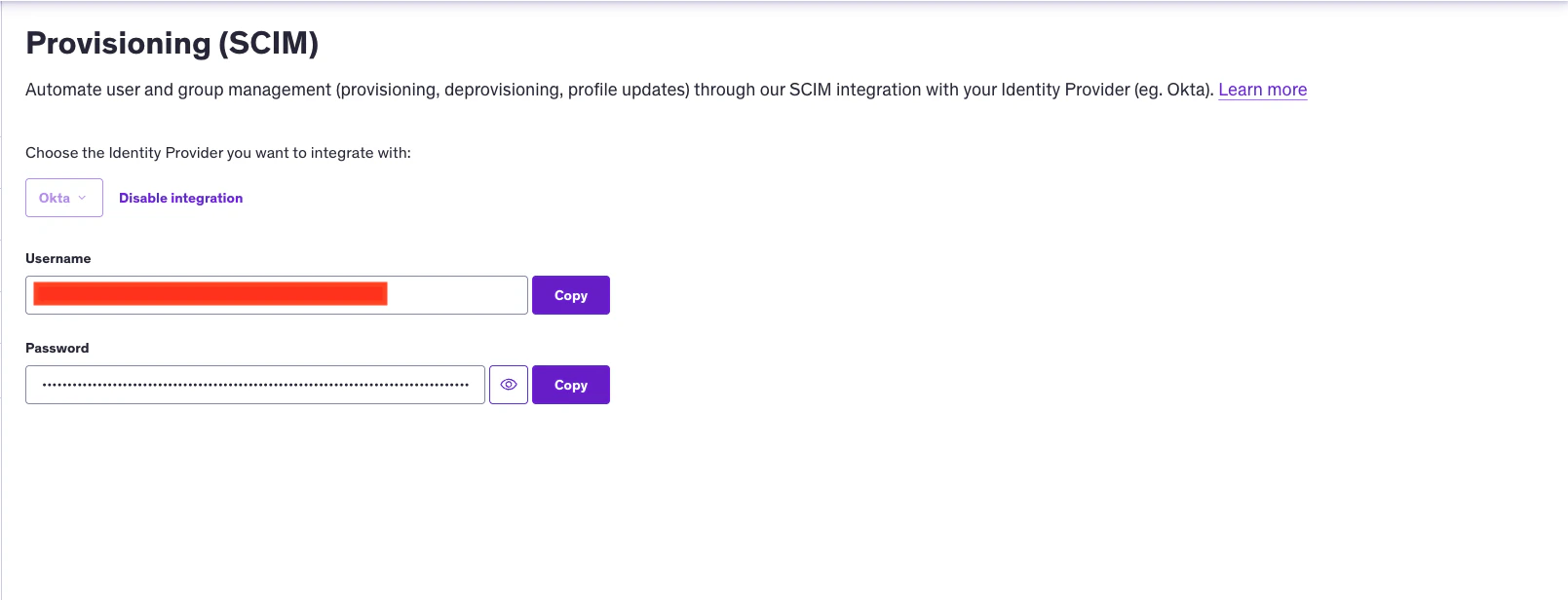Open the Okta identity provider dropdown
1568x600 pixels.
coord(63,197)
